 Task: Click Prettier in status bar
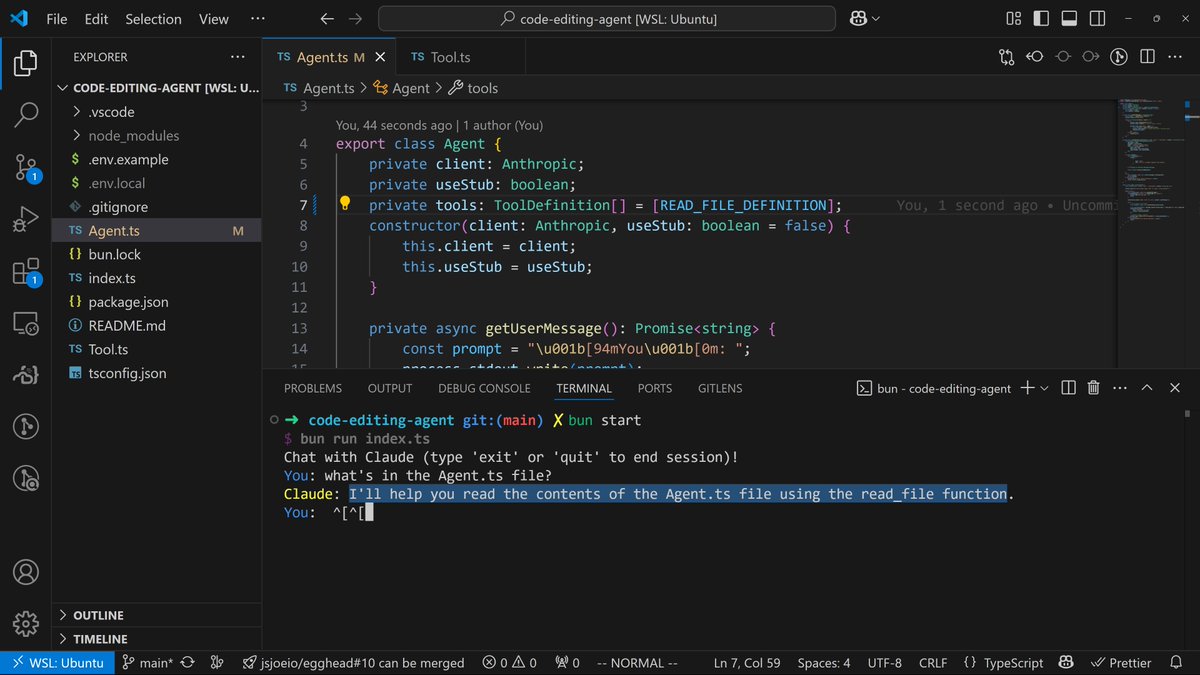1121,662
